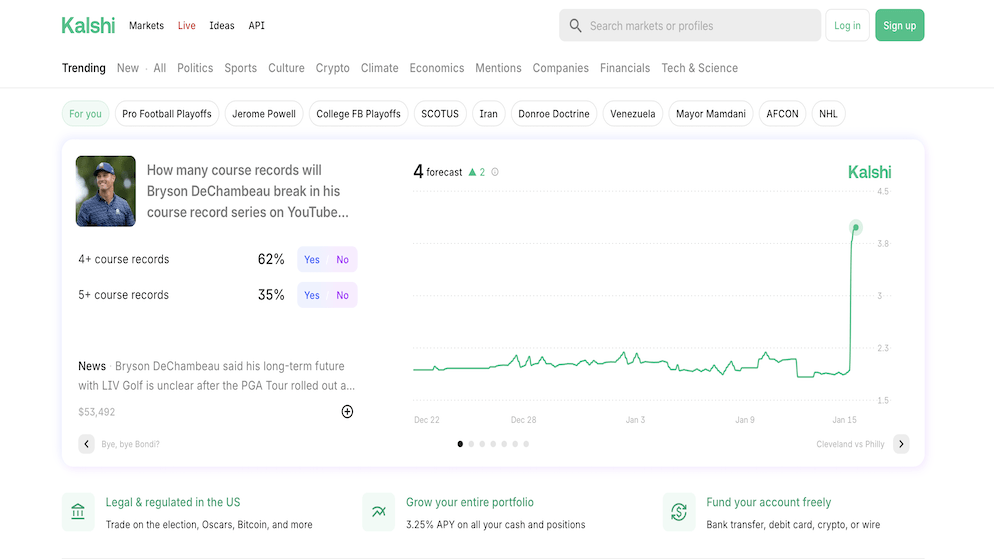Open the Markets menu

coord(146,25)
